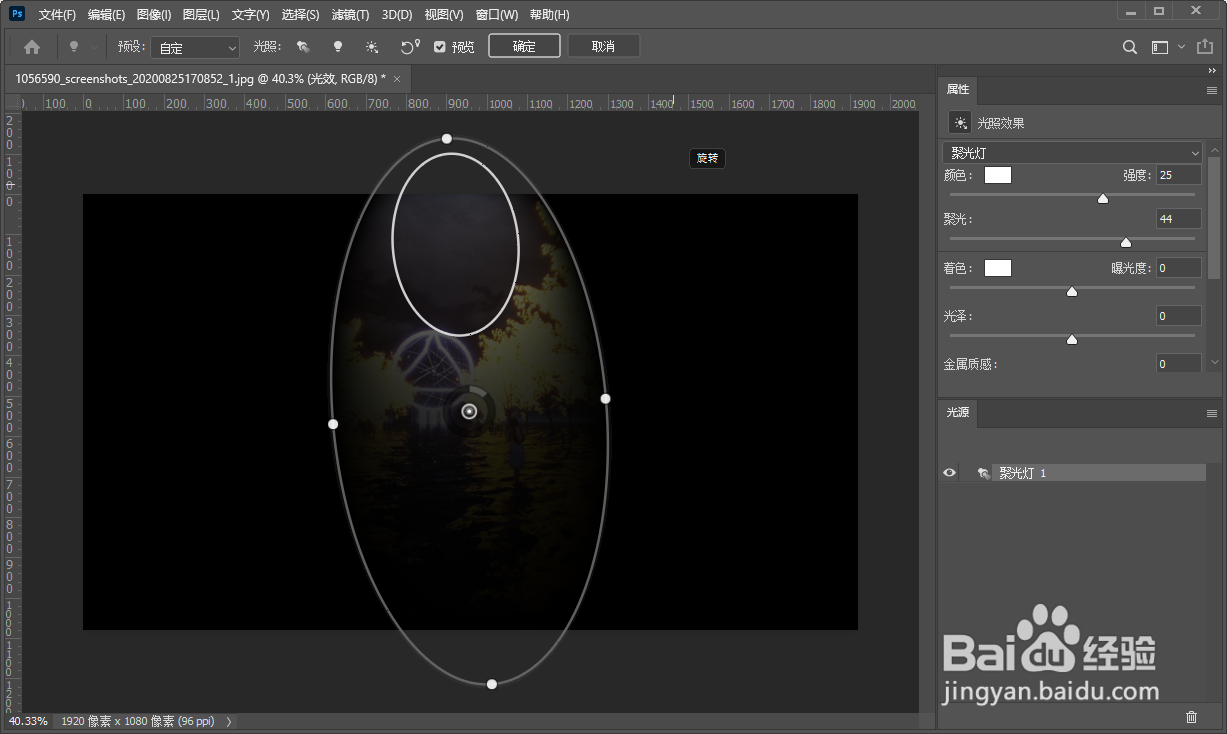1227x734 pixels.
Task: Hide 聚光灯 1 with the eye icon
Action: click(x=950, y=473)
